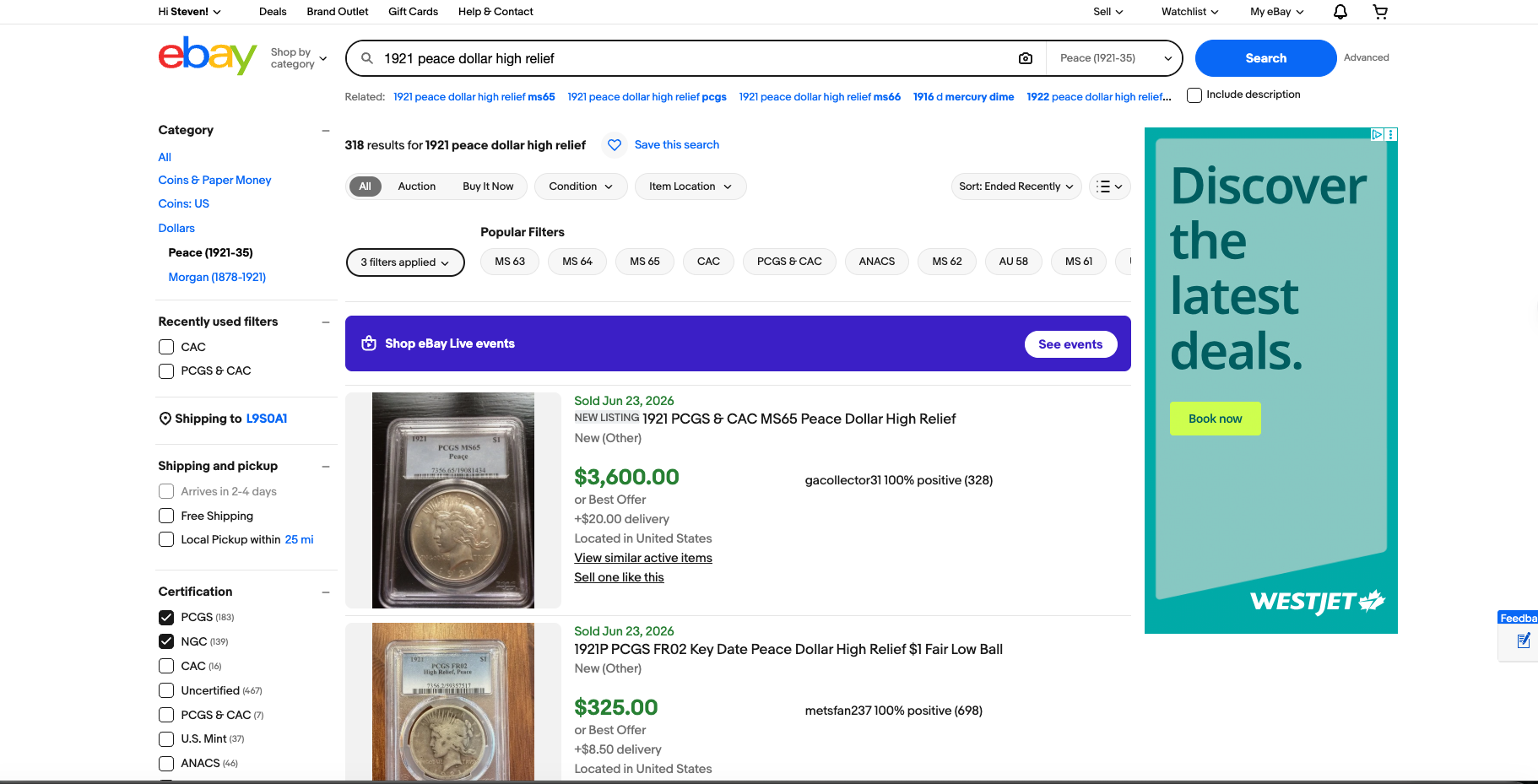Open the Sort: Ended Recently dropdown
The image size is (1538, 784).
click(x=1016, y=187)
